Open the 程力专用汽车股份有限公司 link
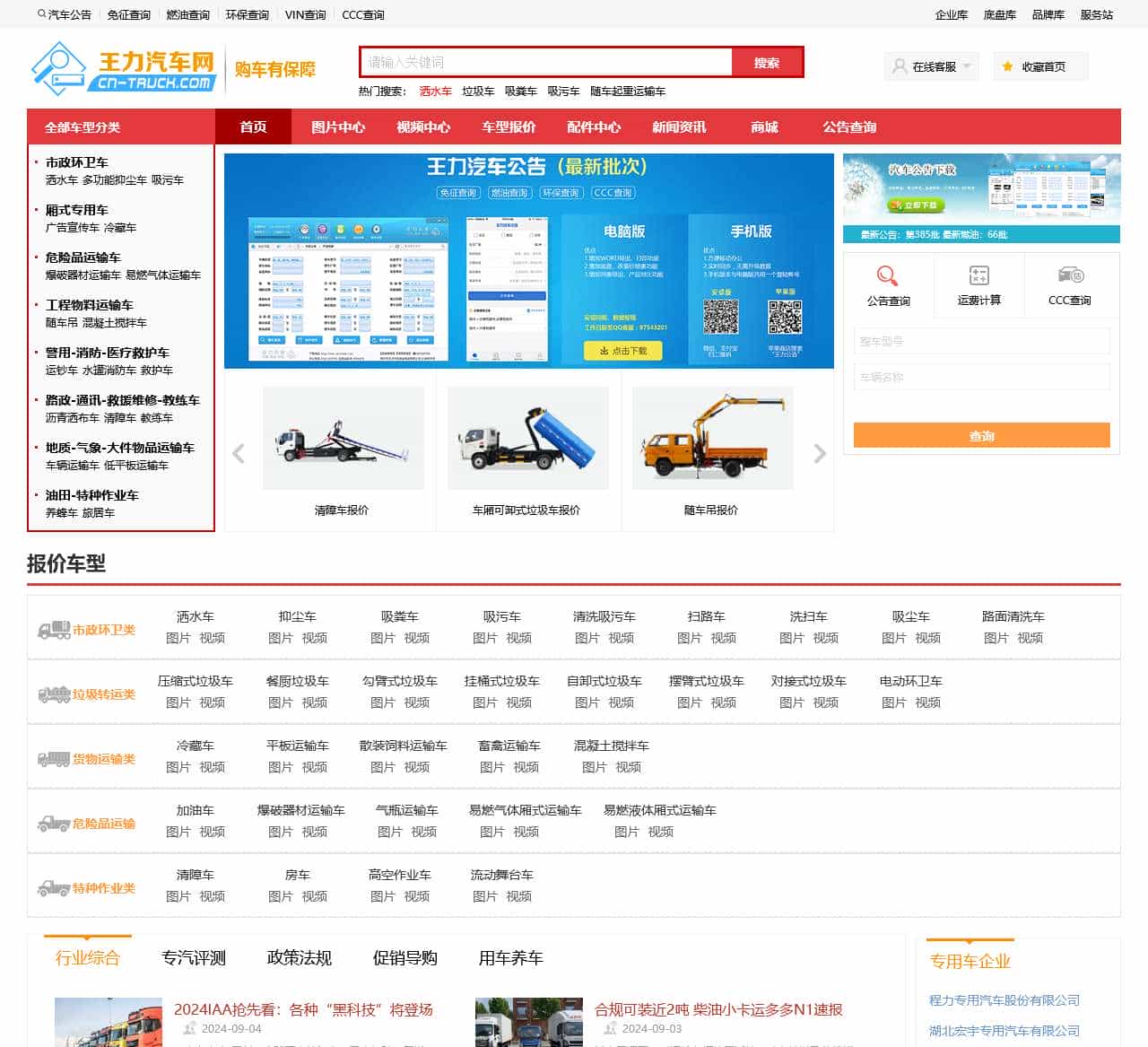Viewport: 1148px width, 1047px height. [1004, 999]
